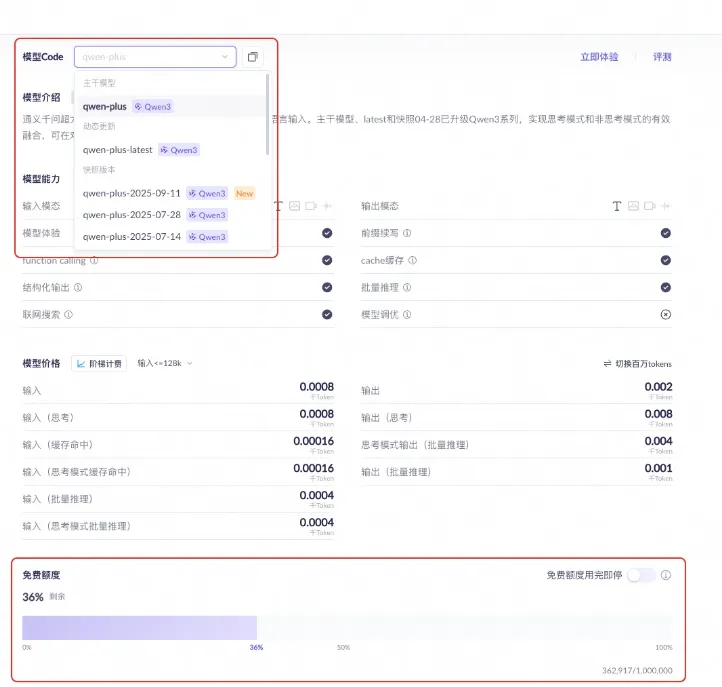Image resolution: width=722 pixels, height=687 pixels.
Task: Click the checkmark for 批量推理 row
Action: tap(666, 287)
